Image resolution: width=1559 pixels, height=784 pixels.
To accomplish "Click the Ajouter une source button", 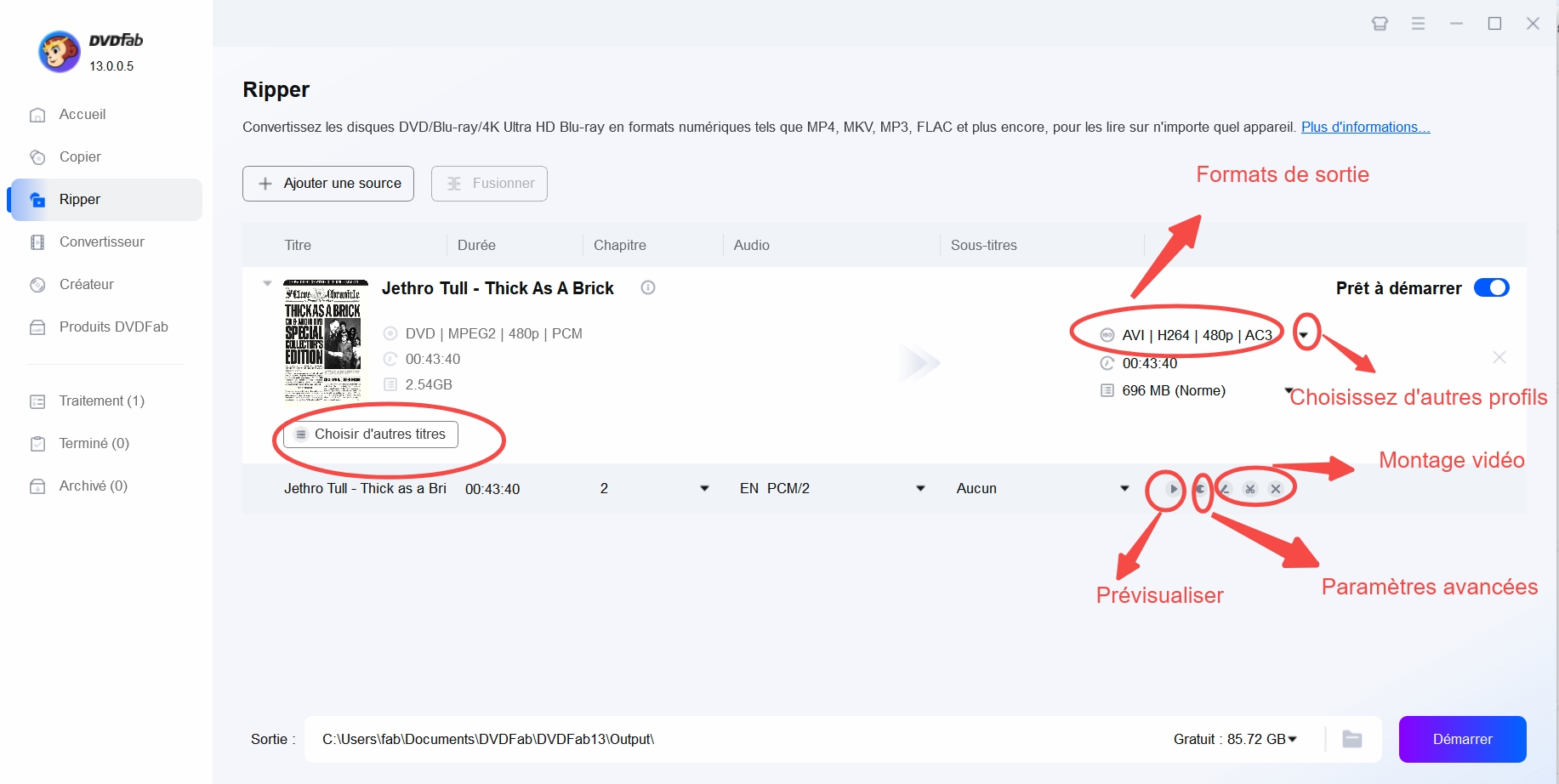I will [328, 184].
